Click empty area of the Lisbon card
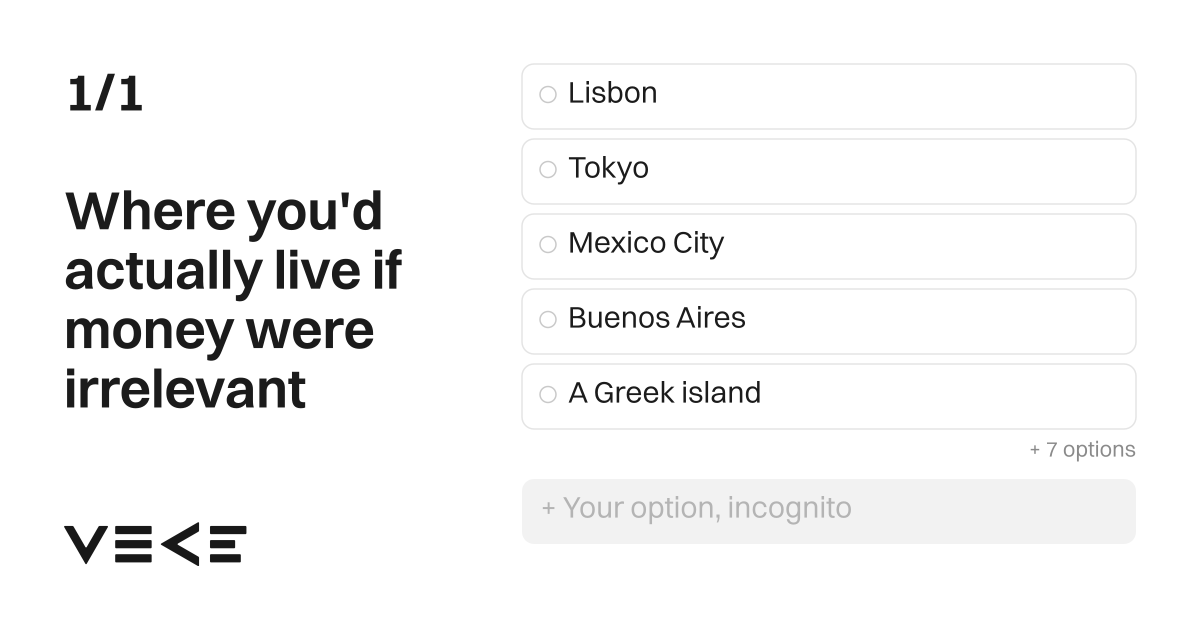1200x630 pixels. [900, 96]
